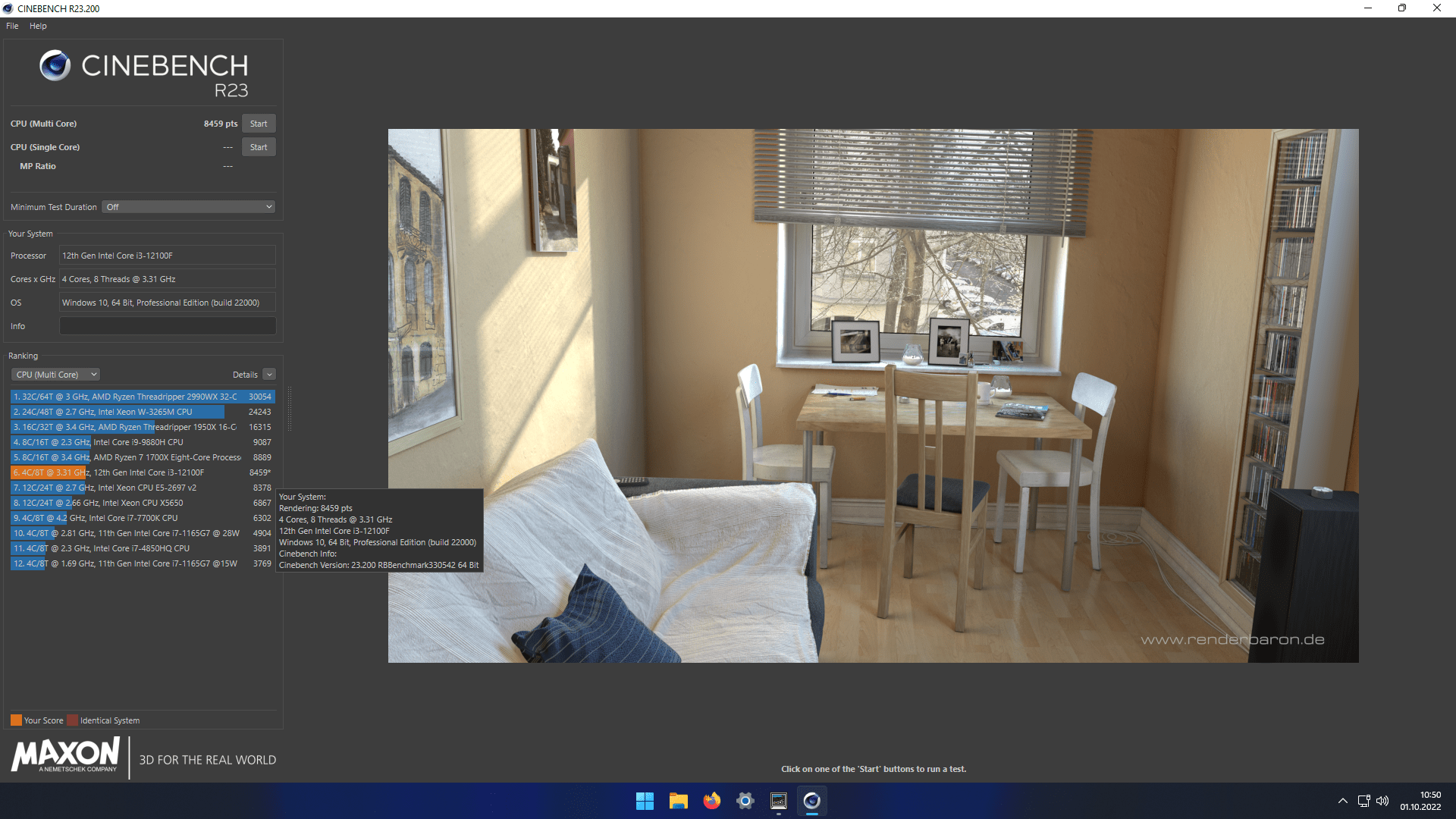Select ranking row Core i7-4850HQ

[143, 548]
